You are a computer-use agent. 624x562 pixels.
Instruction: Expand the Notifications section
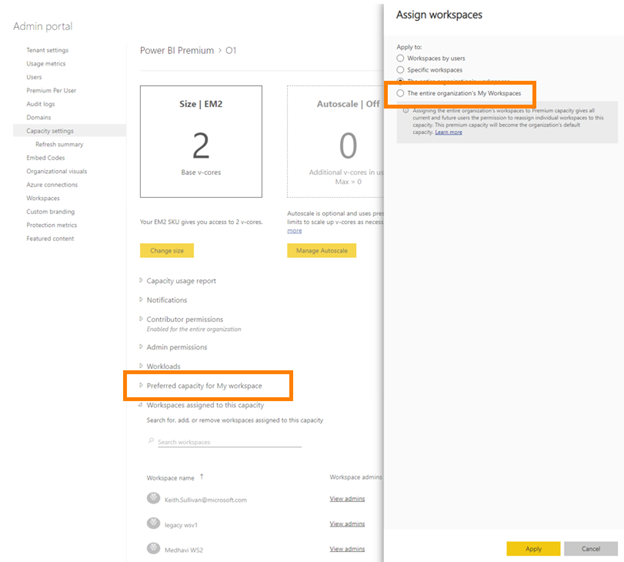141,300
